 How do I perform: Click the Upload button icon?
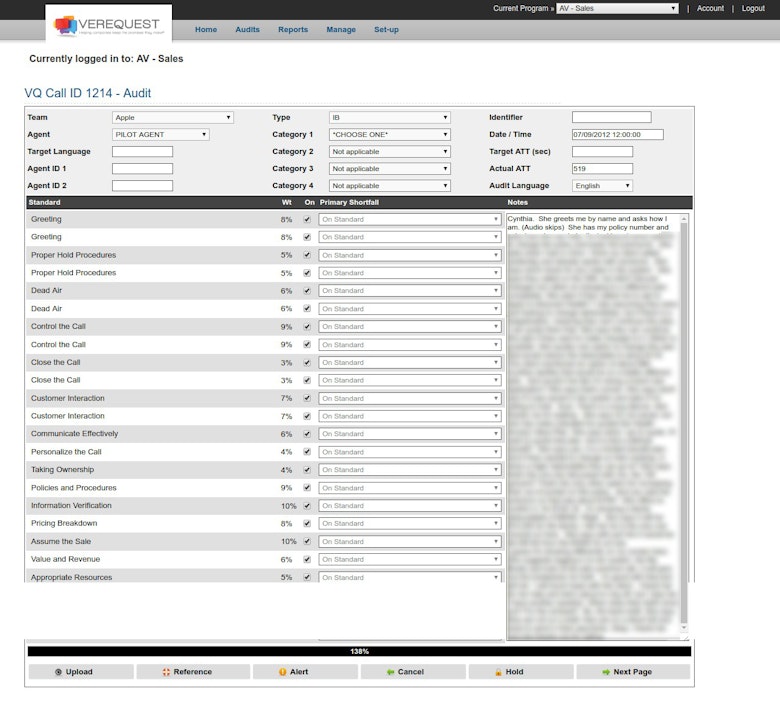(59, 672)
